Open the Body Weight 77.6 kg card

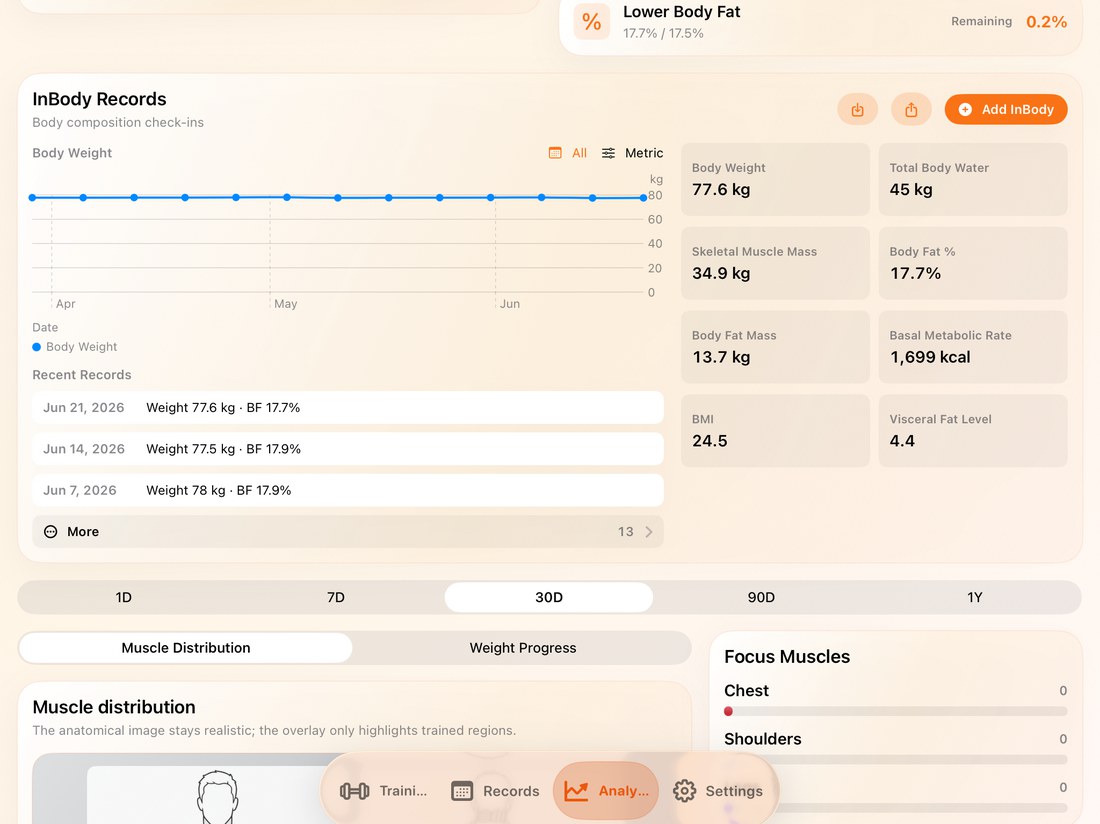775,180
